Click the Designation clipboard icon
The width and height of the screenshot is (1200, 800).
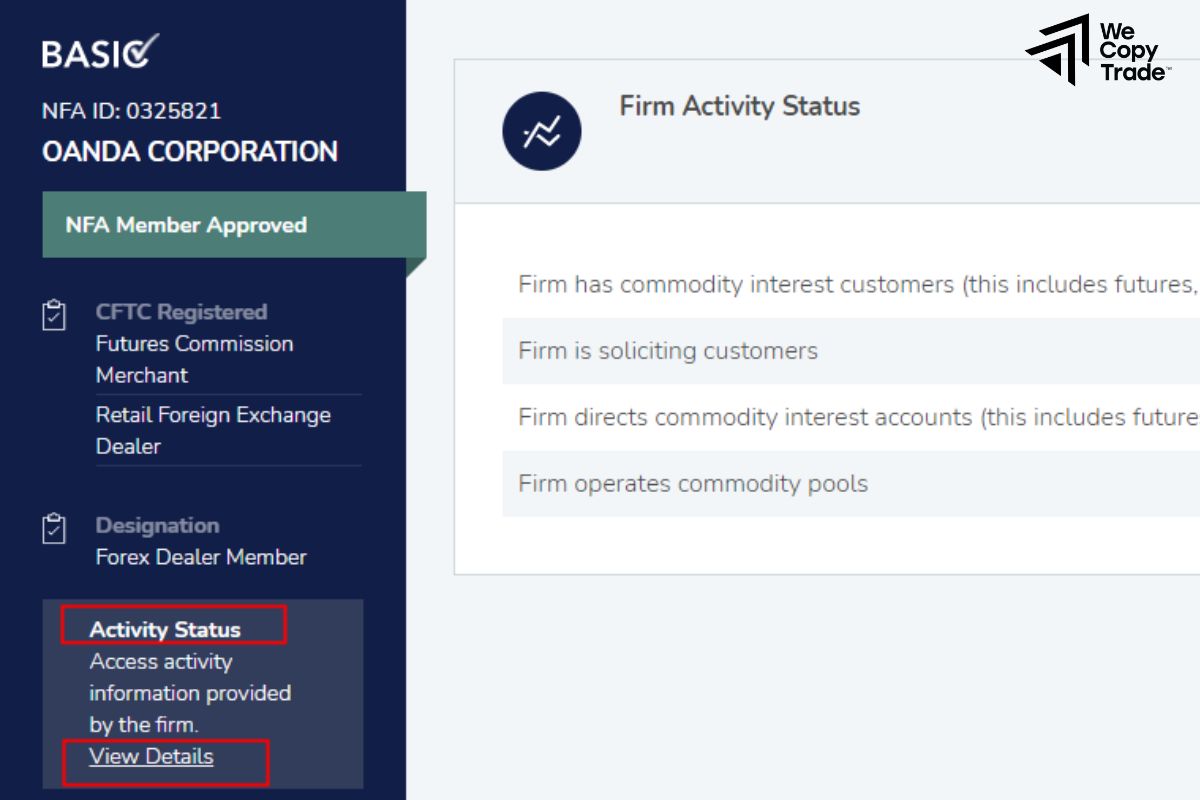pyautogui.click(x=54, y=528)
